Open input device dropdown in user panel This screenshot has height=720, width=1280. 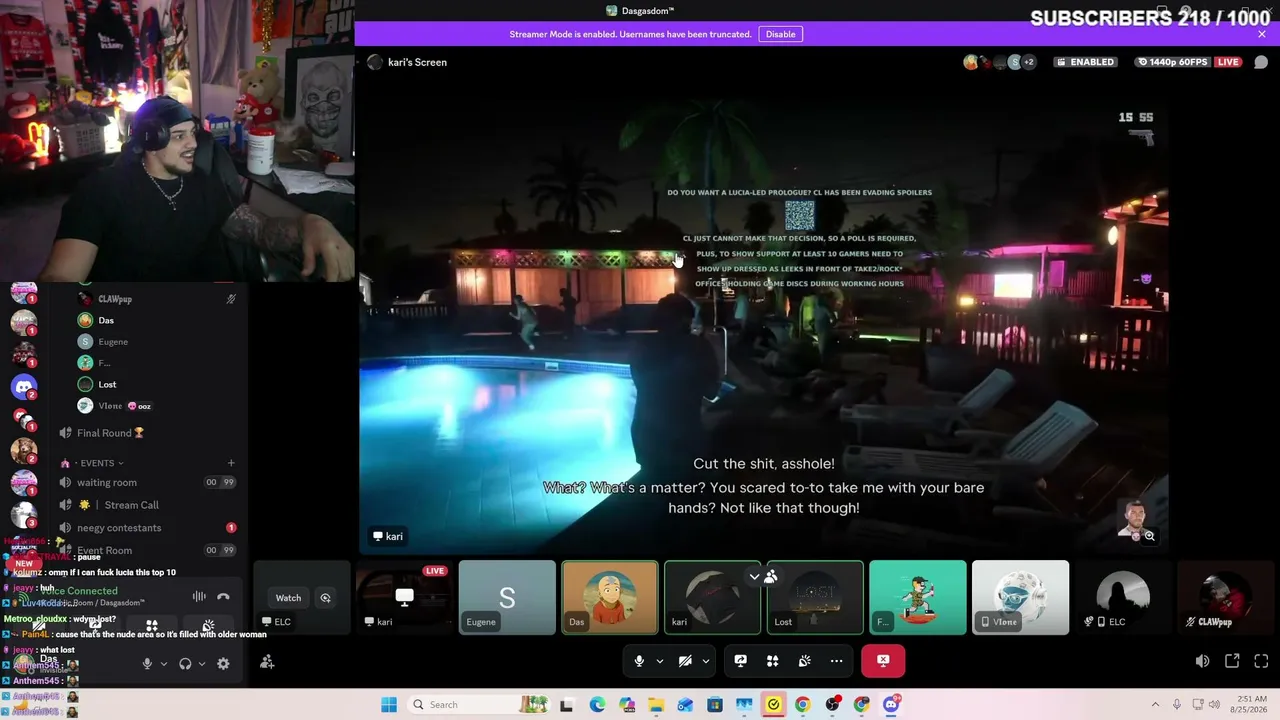[x=163, y=663]
